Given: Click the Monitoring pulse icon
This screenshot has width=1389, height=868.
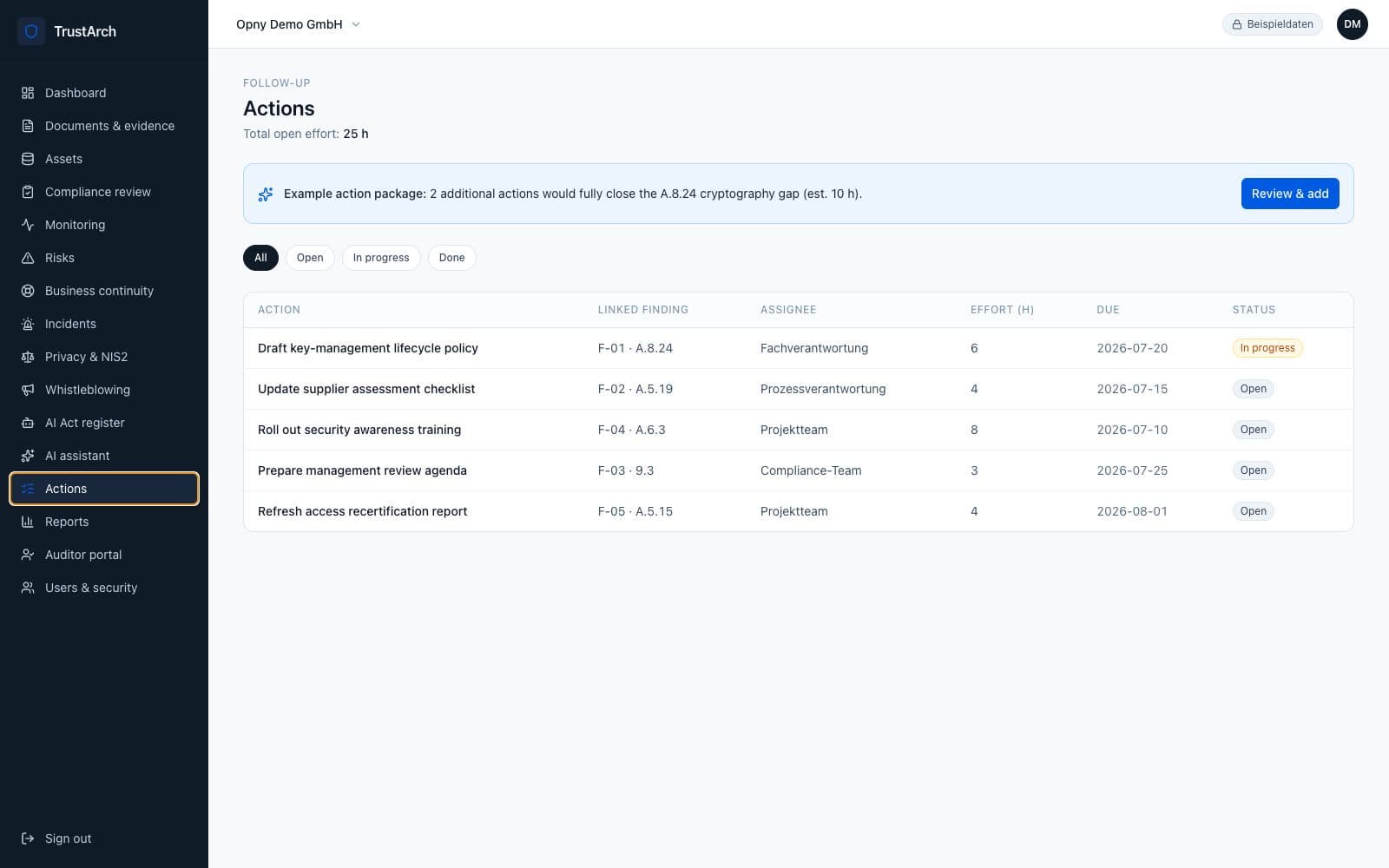Looking at the screenshot, I should [x=28, y=225].
